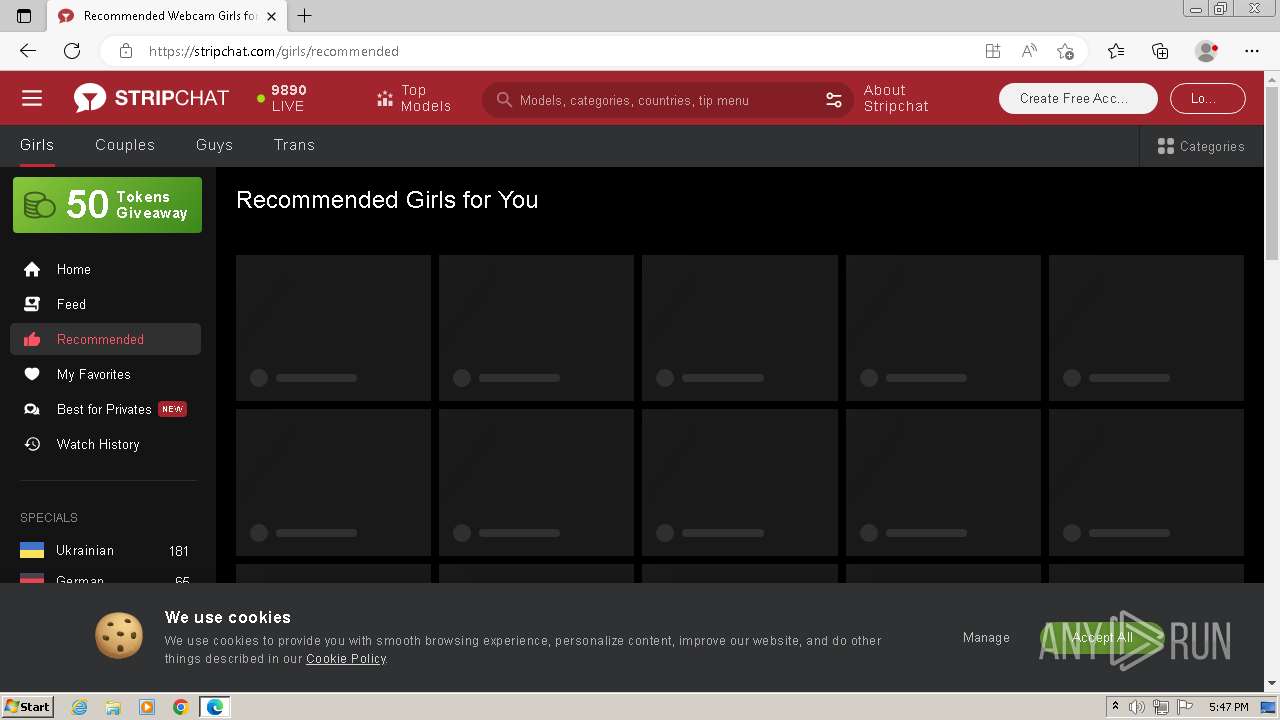1280x720 pixels.
Task: Click the Stripchat logo
Action: [x=151, y=98]
